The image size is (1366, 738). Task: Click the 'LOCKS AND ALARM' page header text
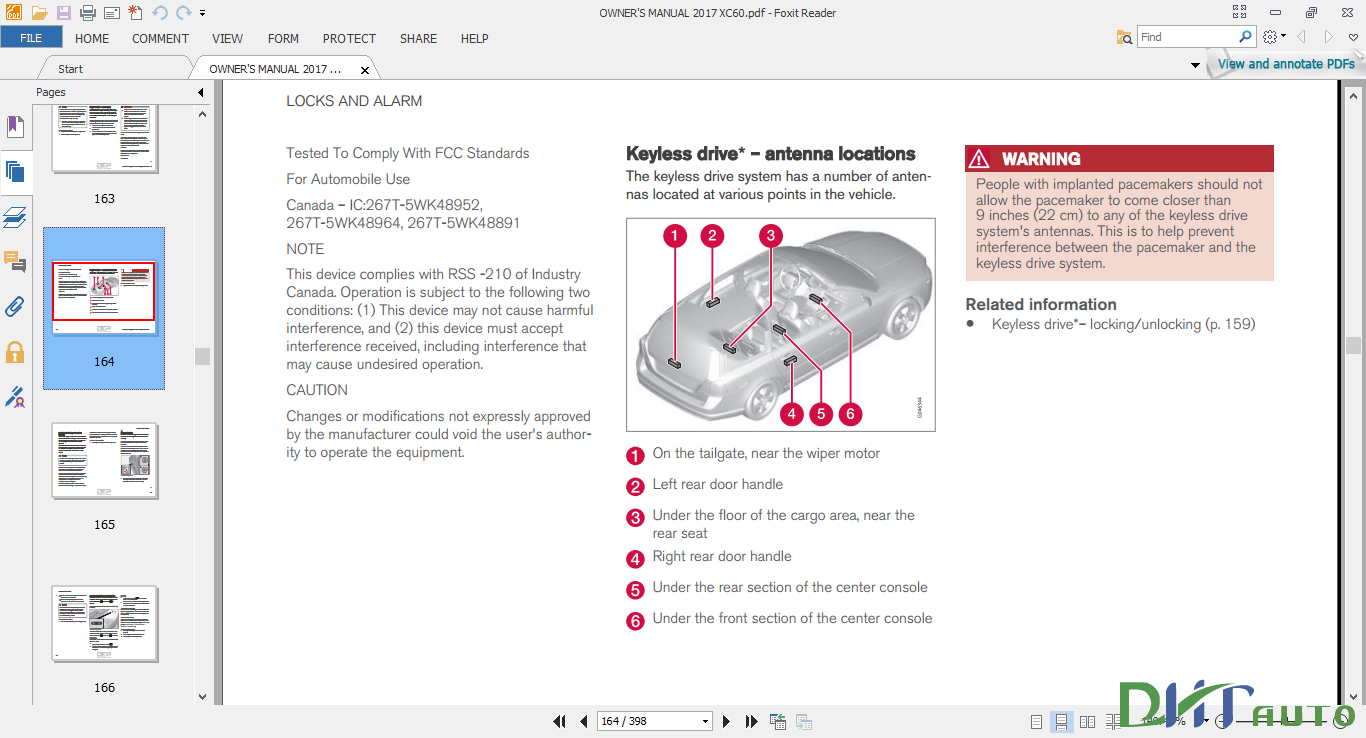[x=354, y=101]
